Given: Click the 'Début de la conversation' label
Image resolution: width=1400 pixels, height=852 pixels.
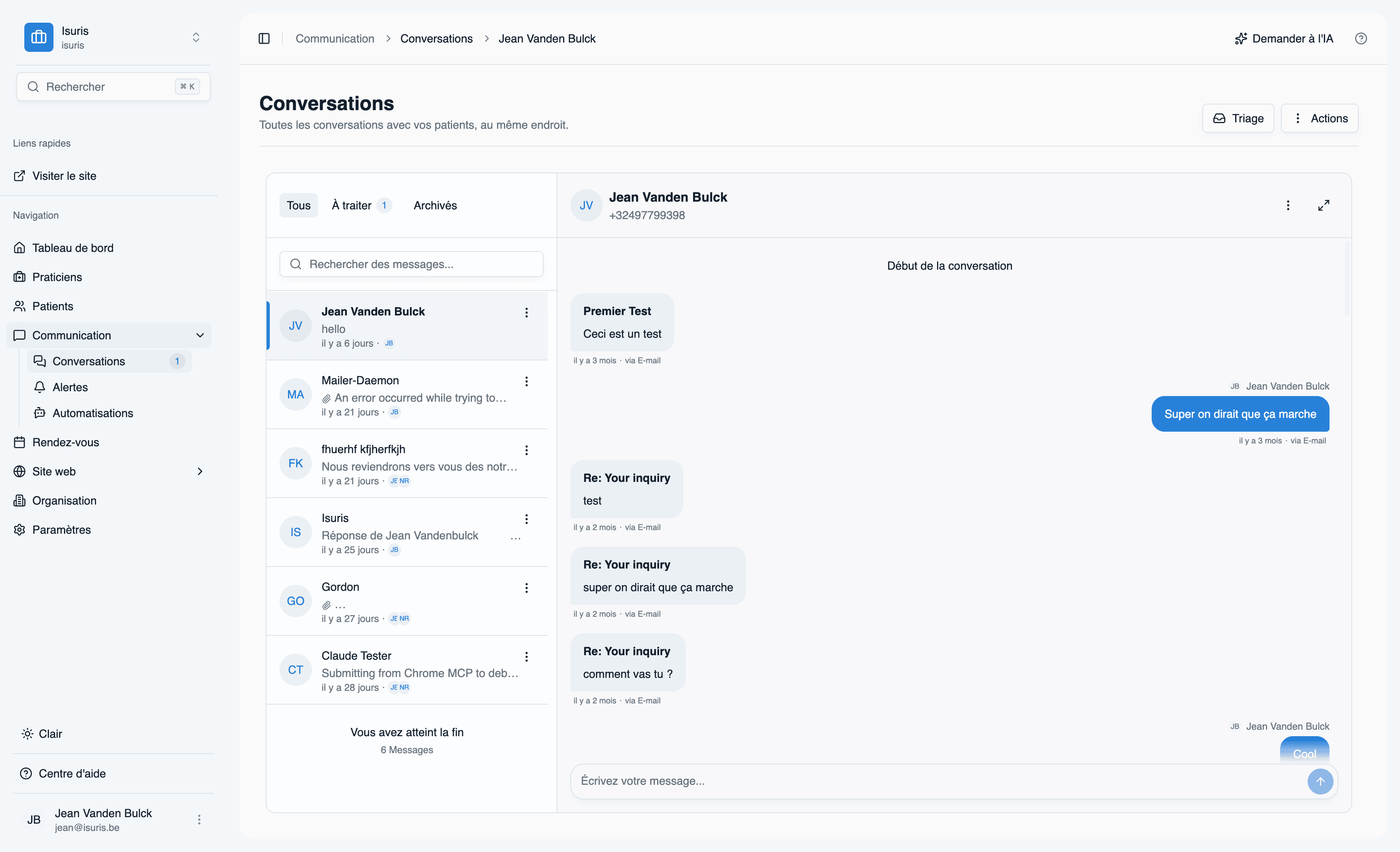Looking at the screenshot, I should 950,265.
